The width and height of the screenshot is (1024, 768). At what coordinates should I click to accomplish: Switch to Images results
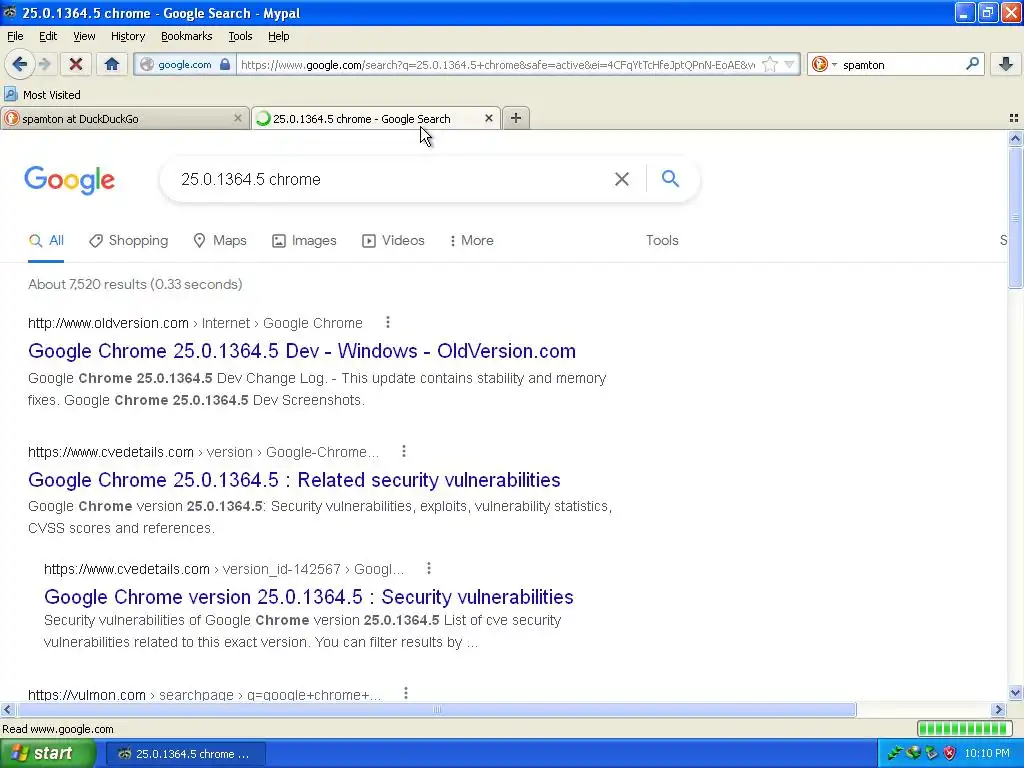point(304,240)
